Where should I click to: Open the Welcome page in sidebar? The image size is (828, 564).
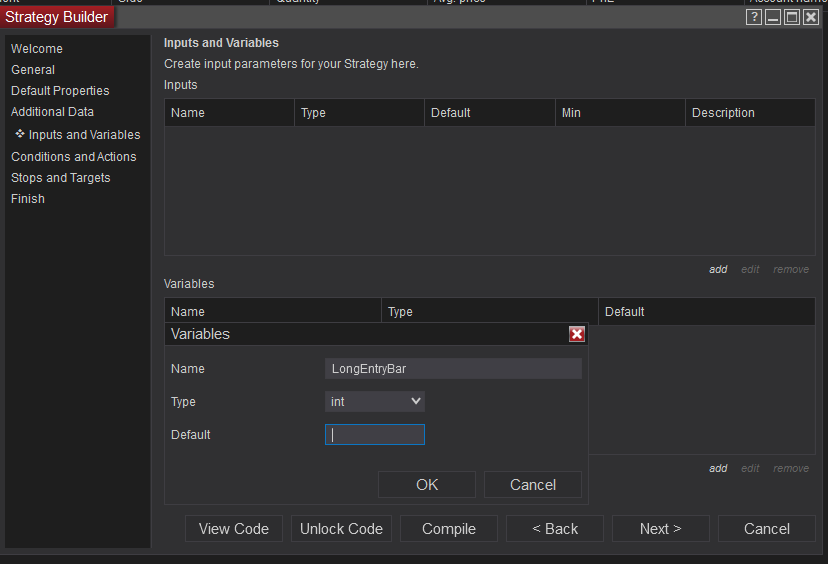pos(37,49)
